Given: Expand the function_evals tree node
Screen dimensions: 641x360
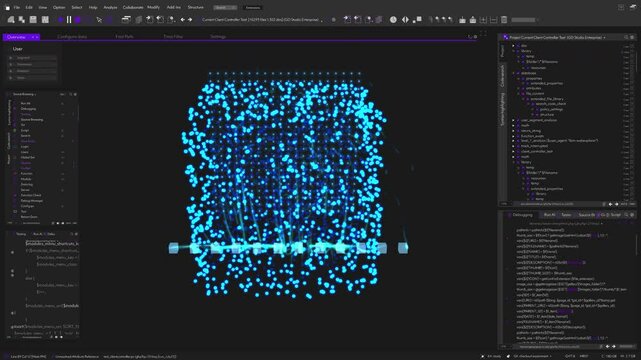Looking at the screenshot, I should coord(514,136).
